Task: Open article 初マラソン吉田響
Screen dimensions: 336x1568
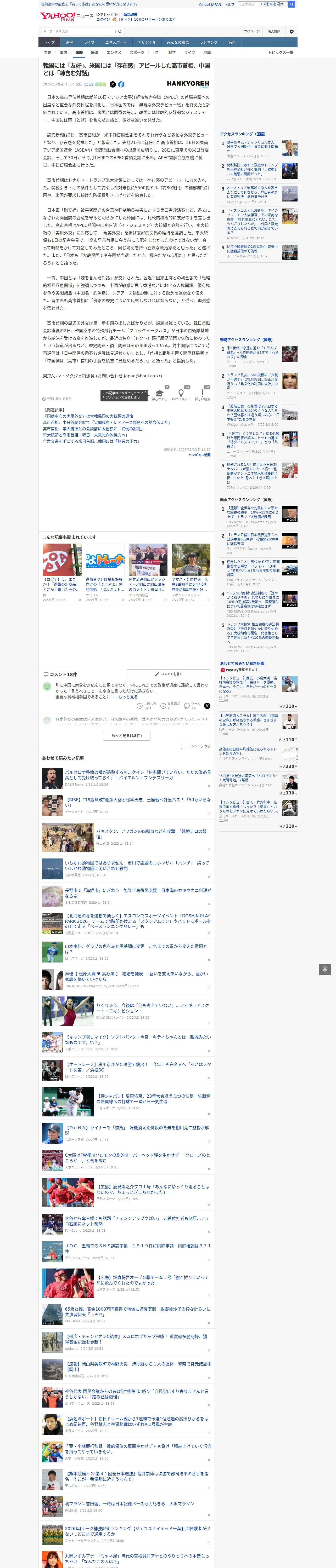Action: (x=130, y=1504)
